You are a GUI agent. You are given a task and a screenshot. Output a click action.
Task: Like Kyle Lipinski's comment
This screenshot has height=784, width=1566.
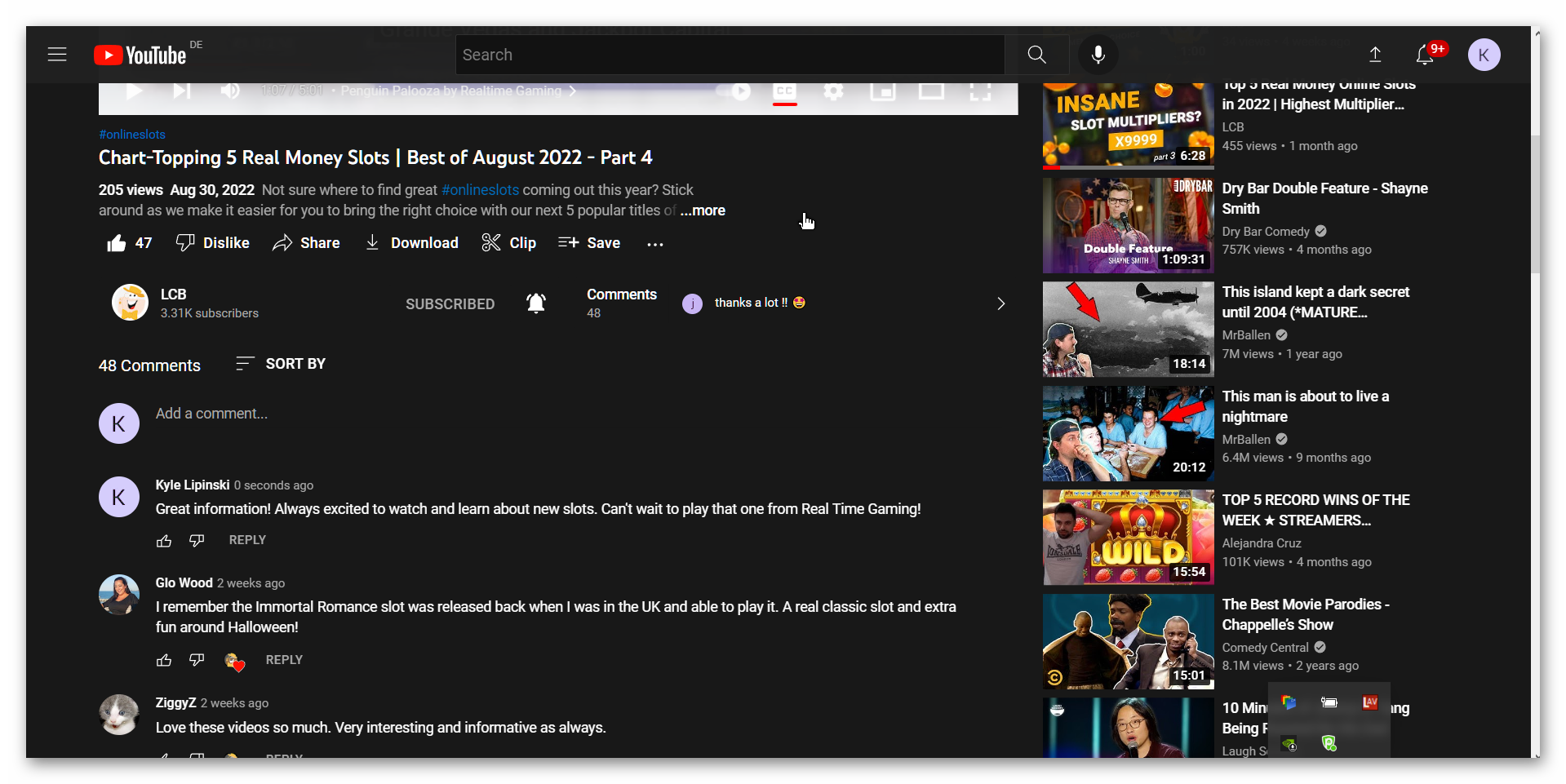click(x=164, y=541)
